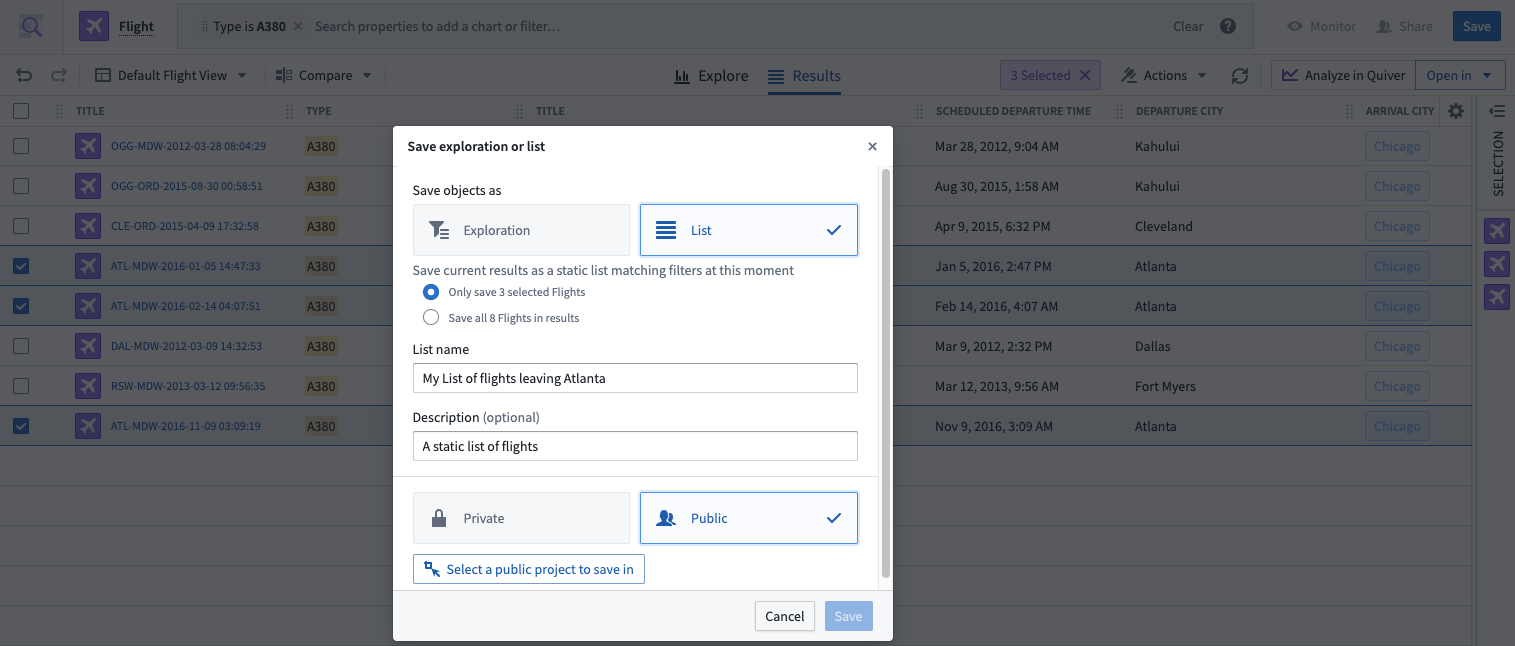The image size is (1515, 646).
Task: Click Cancel in the save dialog
Action: click(785, 616)
